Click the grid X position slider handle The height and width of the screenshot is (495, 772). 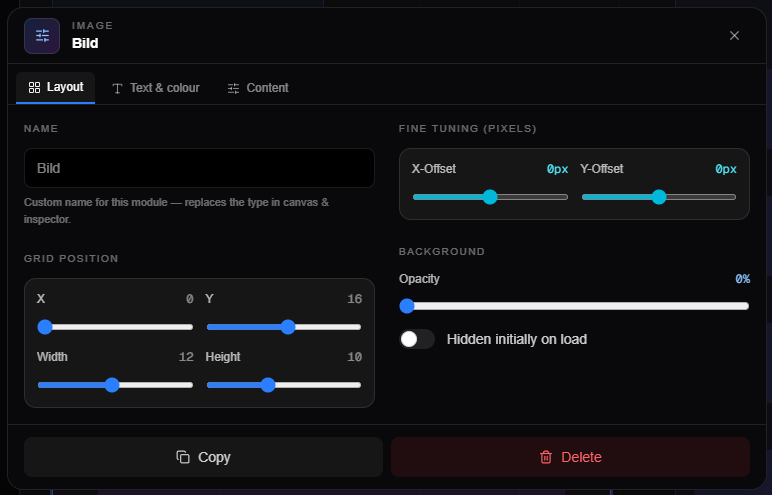pyautogui.click(x=45, y=327)
